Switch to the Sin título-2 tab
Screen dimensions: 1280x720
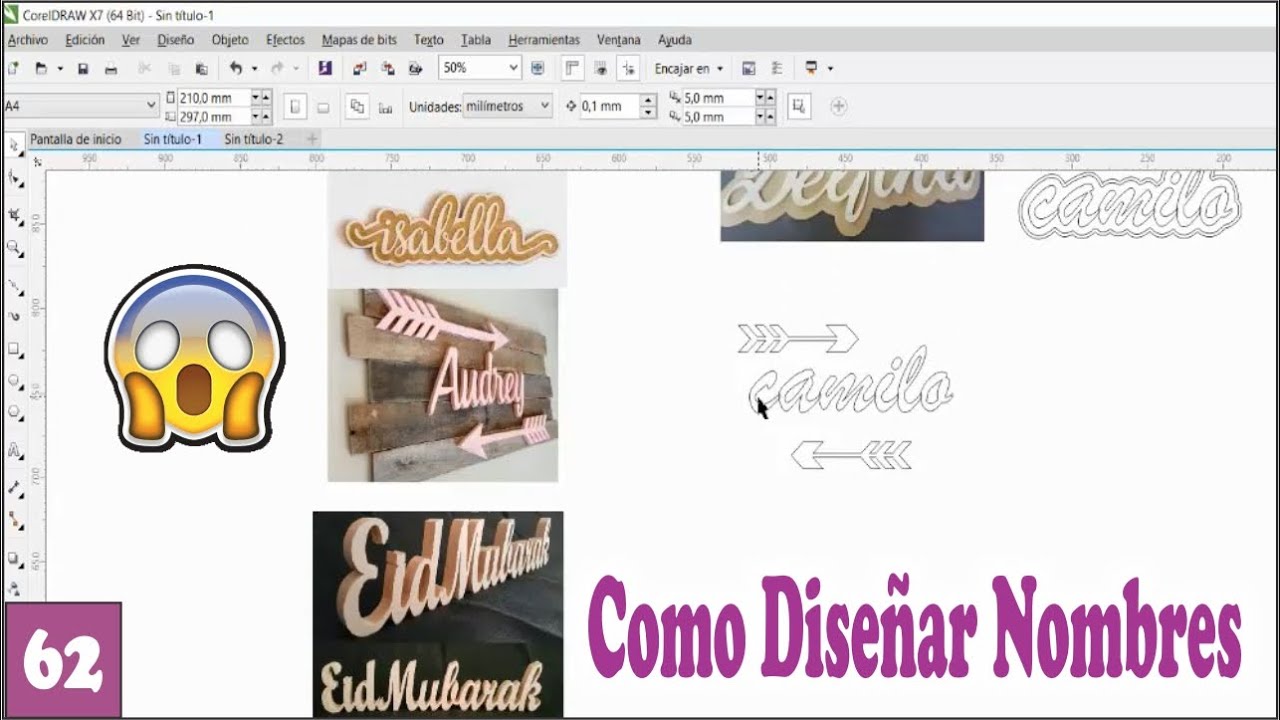(x=253, y=139)
